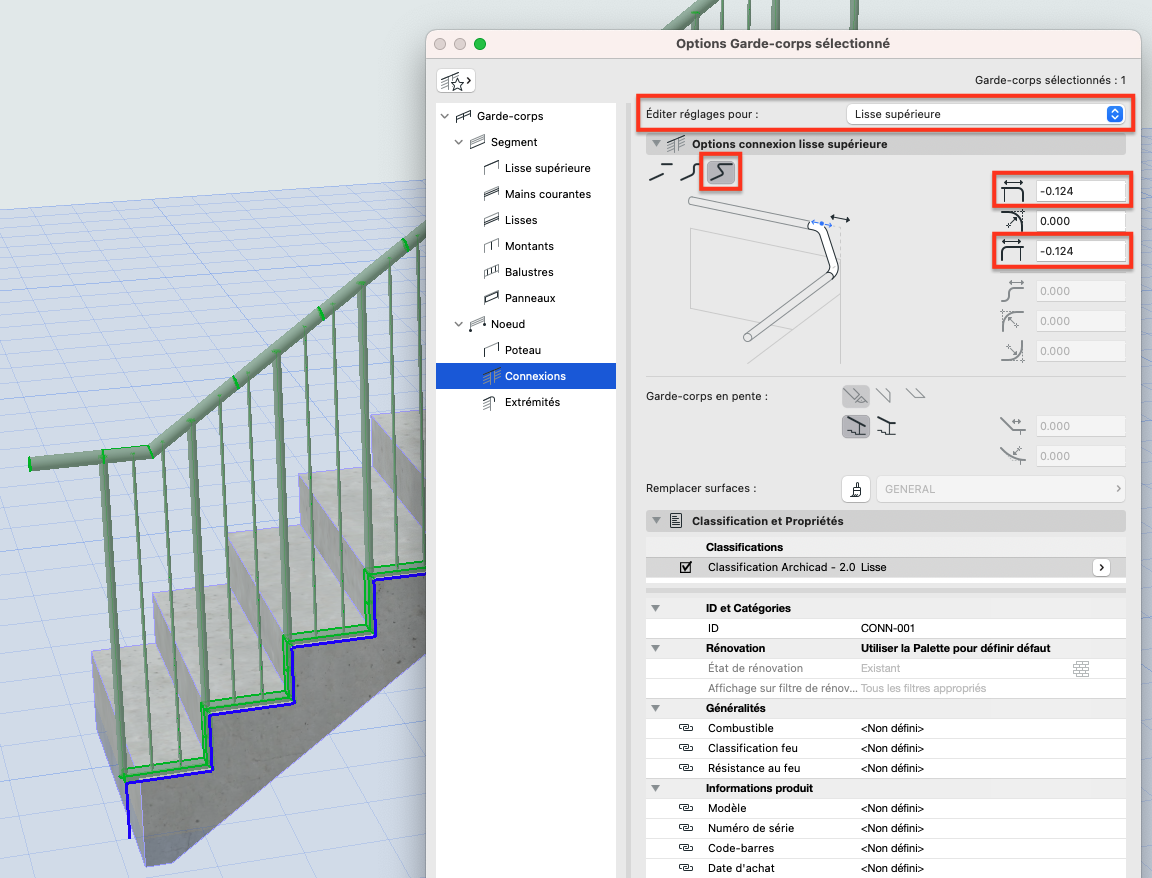Click the Modèle link icon
This screenshot has height=878, width=1152.
[685, 808]
